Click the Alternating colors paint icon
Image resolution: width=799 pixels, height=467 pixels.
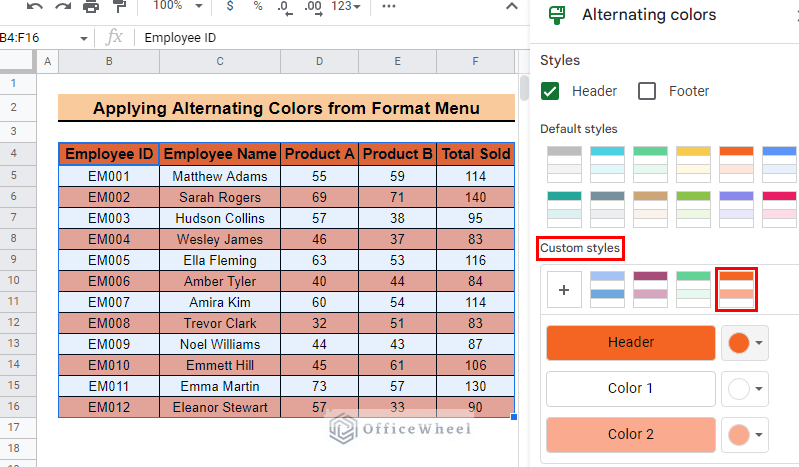(557, 15)
